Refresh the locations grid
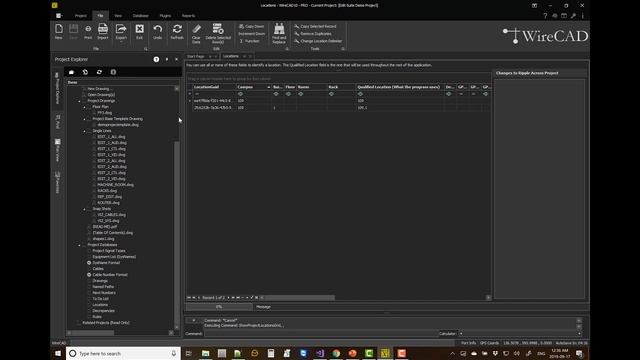Viewport: 640px width, 360px height. coord(177,31)
